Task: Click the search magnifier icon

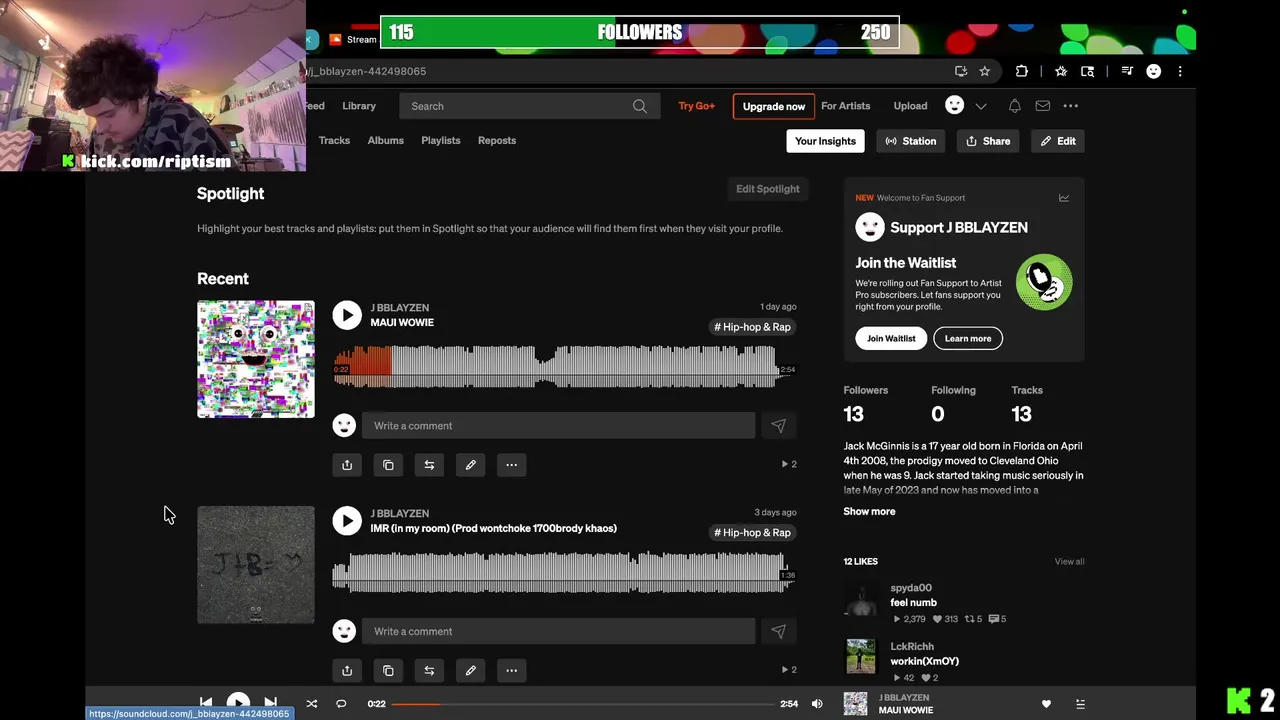Action: pos(639,106)
